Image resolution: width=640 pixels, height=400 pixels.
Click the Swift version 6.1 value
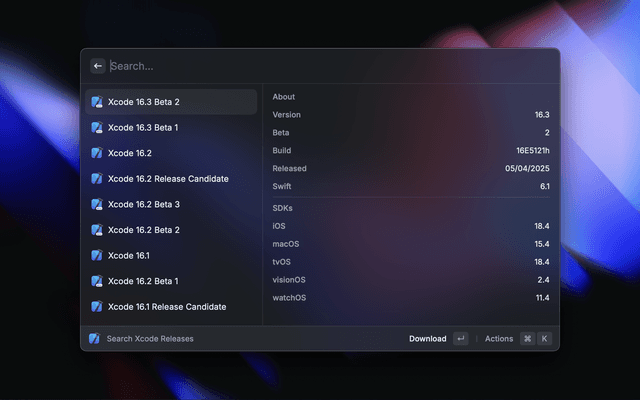tap(544, 187)
